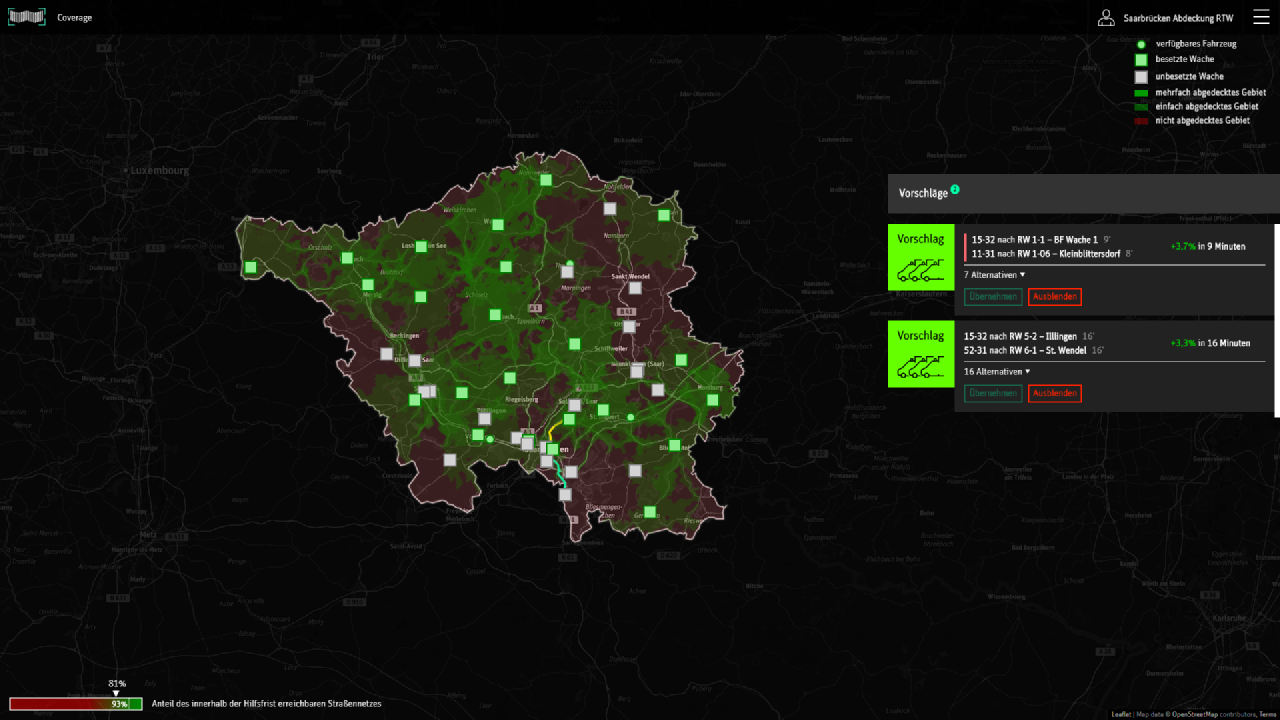1280x720 pixels.
Task: Click the nicht abgedecktes Gebiet legend swatch
Action: tap(1141, 120)
